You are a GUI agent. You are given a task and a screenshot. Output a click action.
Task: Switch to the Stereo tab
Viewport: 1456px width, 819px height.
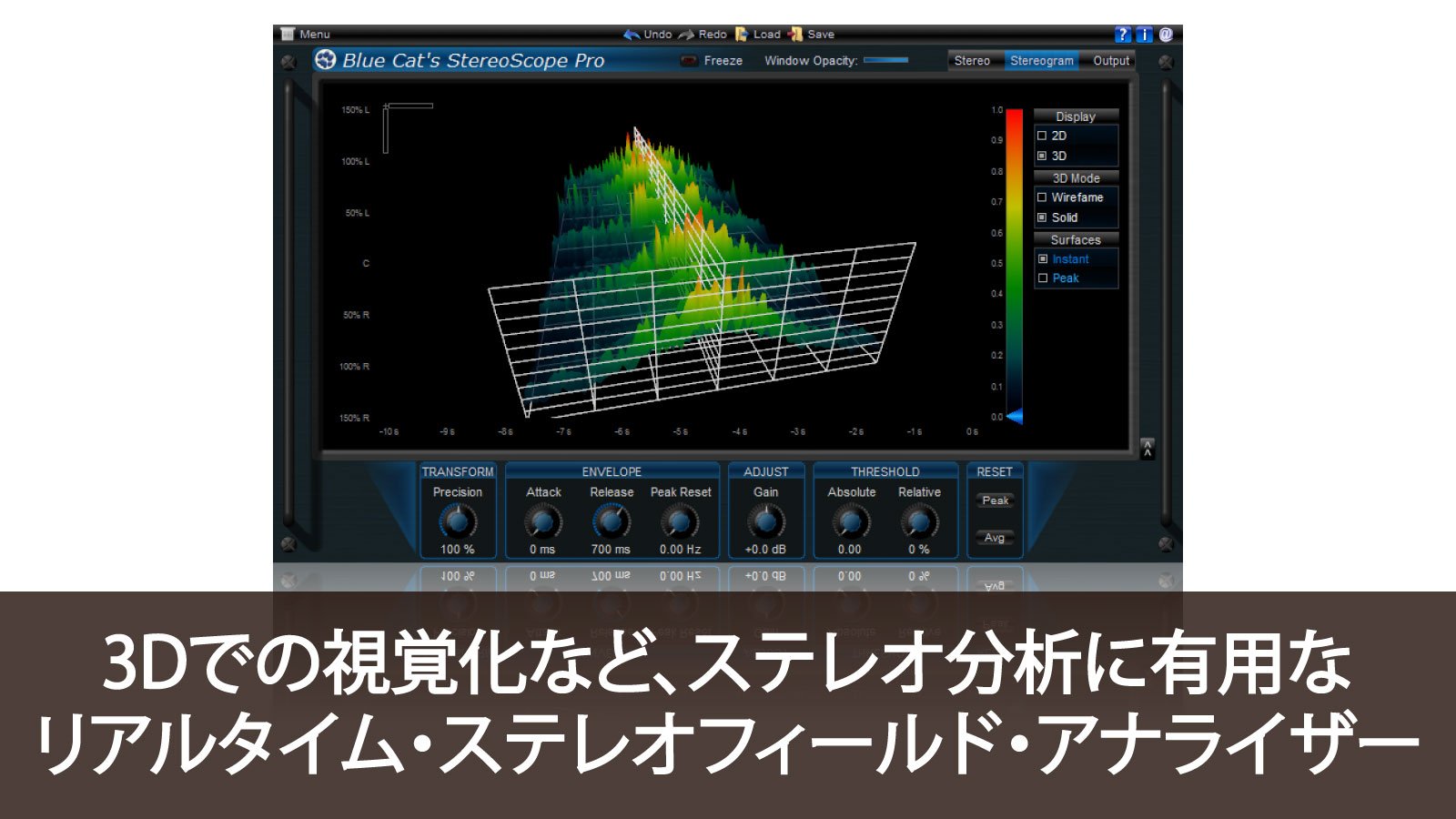[972, 61]
